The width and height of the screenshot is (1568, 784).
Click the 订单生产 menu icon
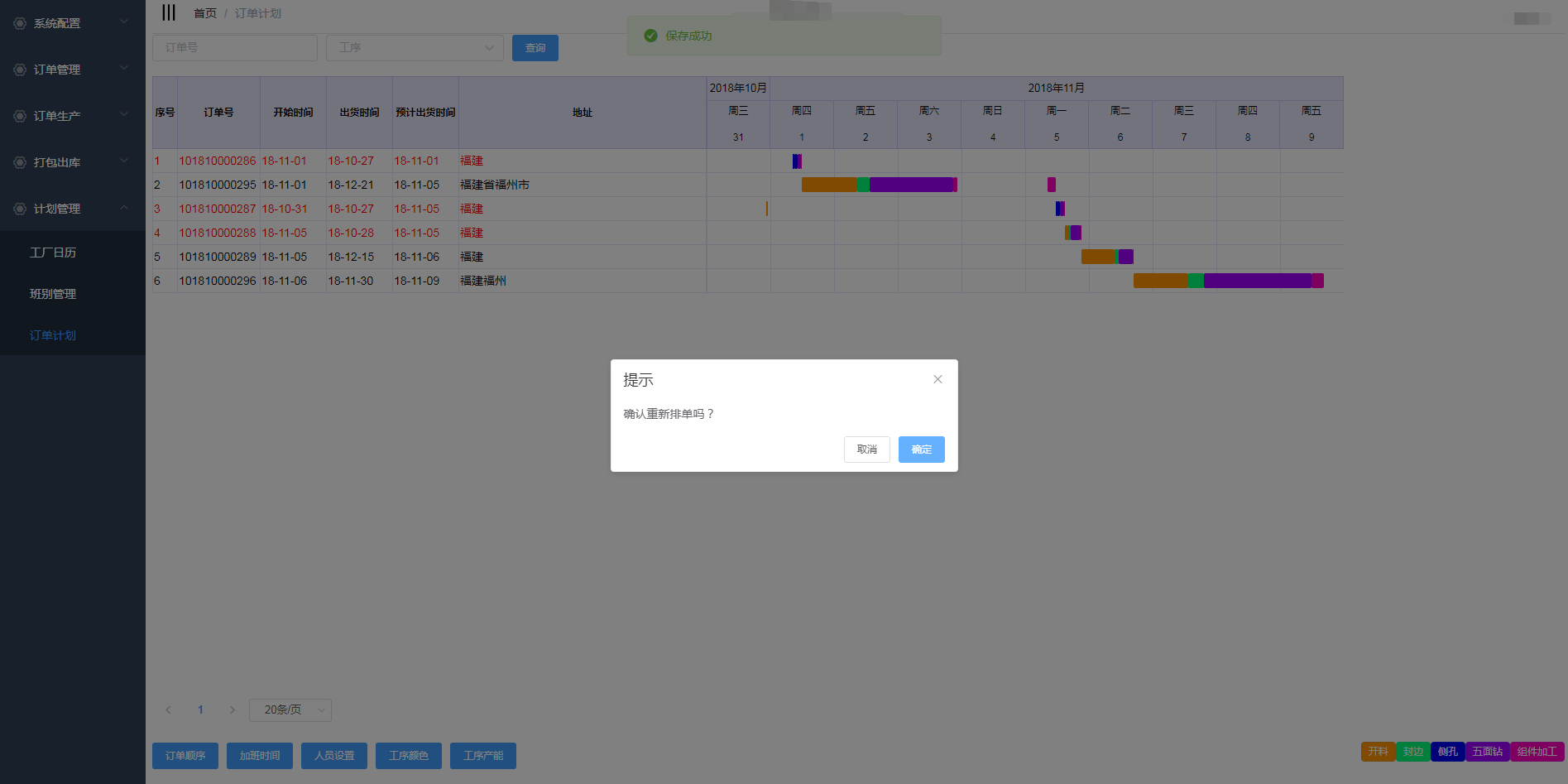[x=20, y=116]
